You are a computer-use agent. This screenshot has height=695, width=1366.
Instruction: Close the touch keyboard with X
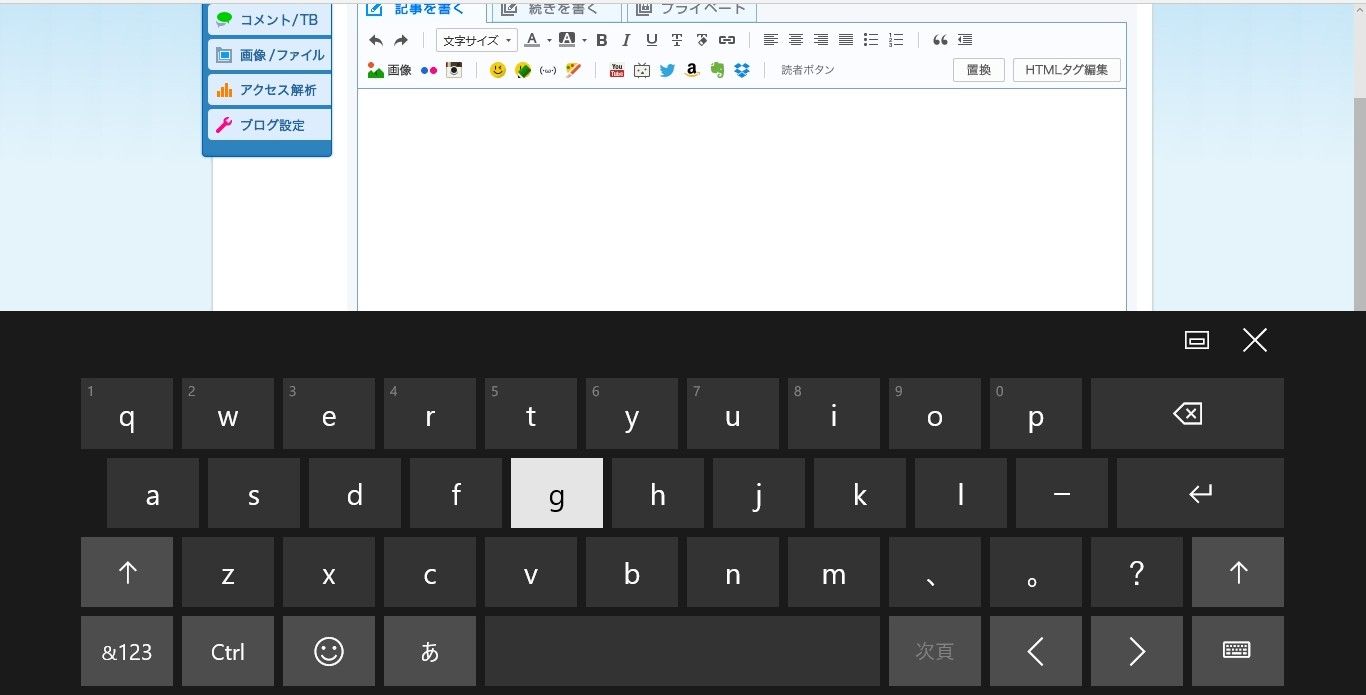[x=1254, y=340]
